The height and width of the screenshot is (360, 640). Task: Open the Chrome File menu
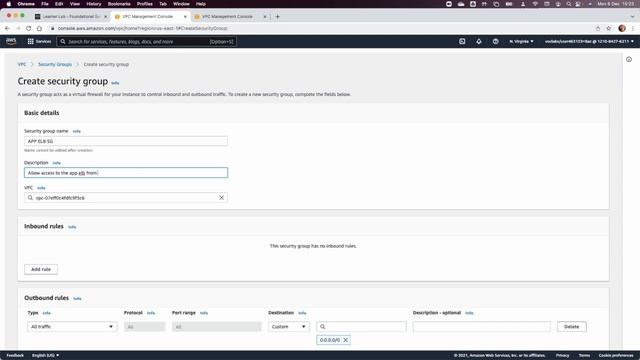tap(45, 4)
